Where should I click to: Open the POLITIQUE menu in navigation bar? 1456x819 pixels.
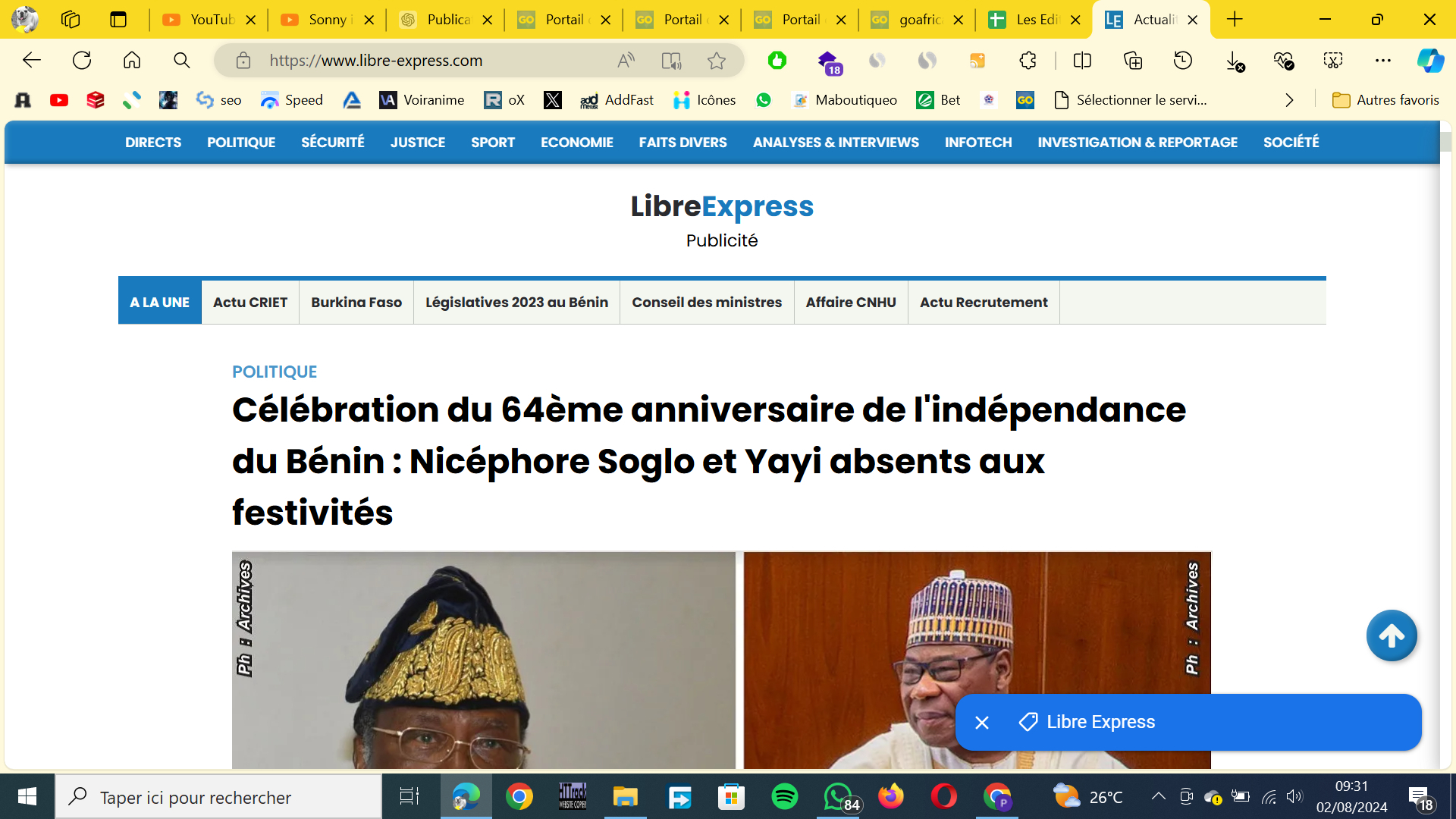(241, 142)
